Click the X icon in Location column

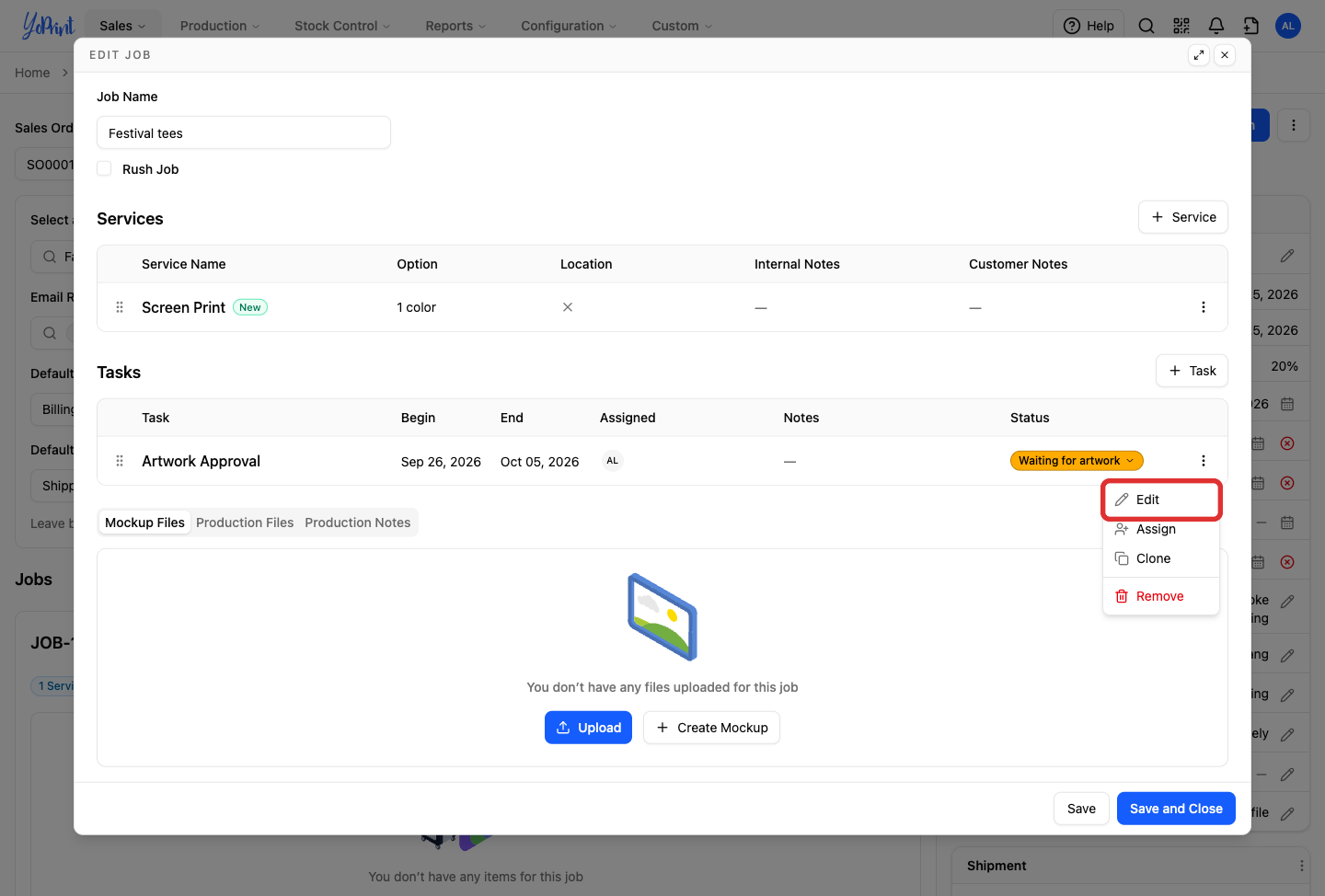point(568,307)
